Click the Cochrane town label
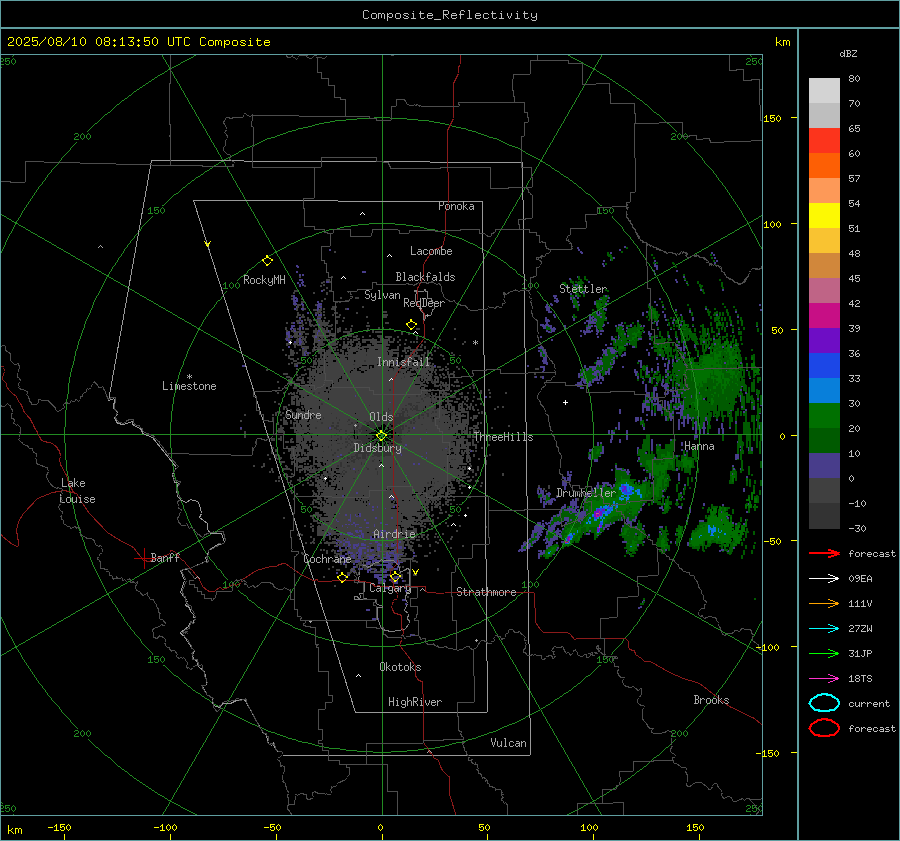900x841 pixels. click(x=327, y=559)
